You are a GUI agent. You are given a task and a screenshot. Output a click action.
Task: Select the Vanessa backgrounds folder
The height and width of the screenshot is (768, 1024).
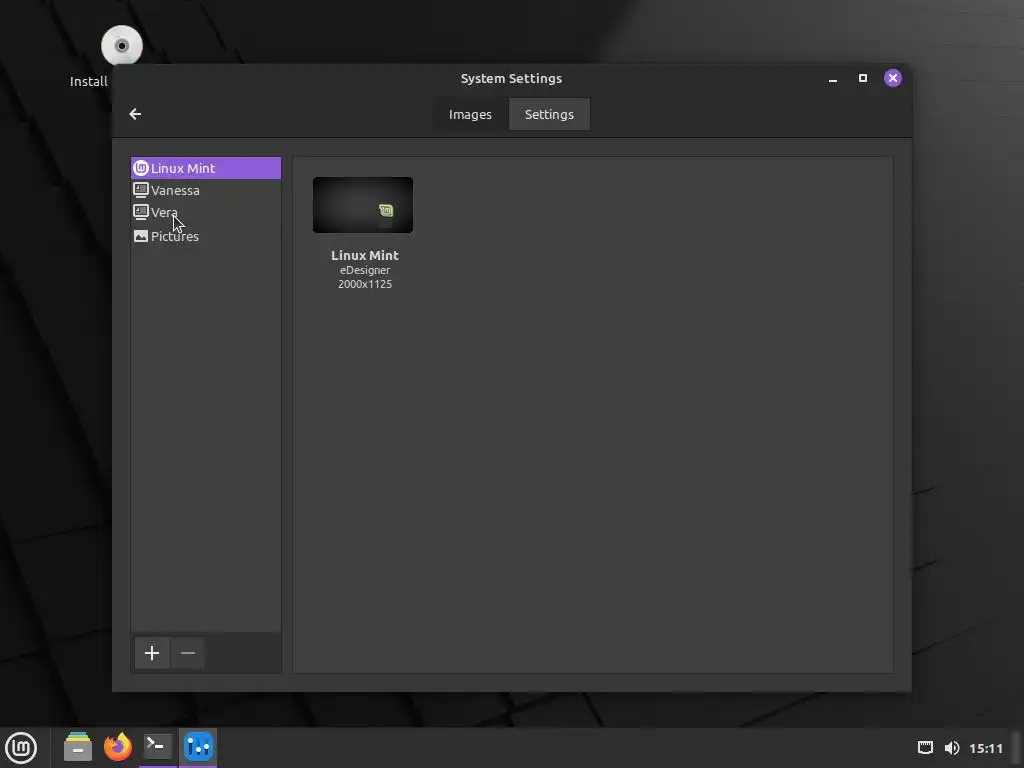tap(206, 190)
